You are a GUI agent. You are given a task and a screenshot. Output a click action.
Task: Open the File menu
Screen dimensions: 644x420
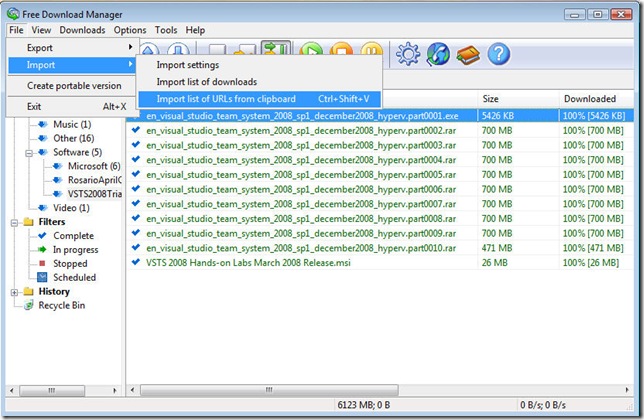point(16,30)
